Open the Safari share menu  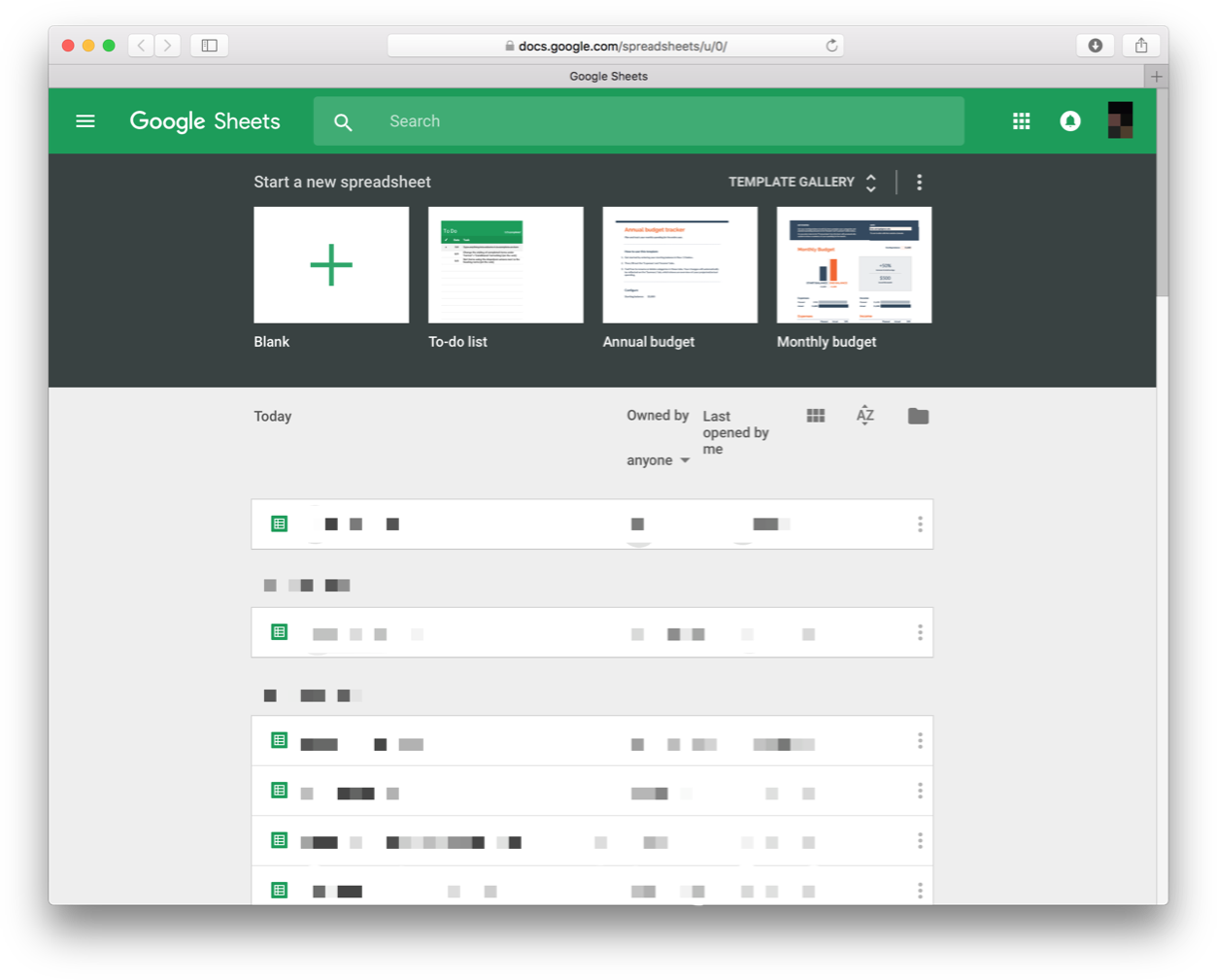[x=1141, y=46]
